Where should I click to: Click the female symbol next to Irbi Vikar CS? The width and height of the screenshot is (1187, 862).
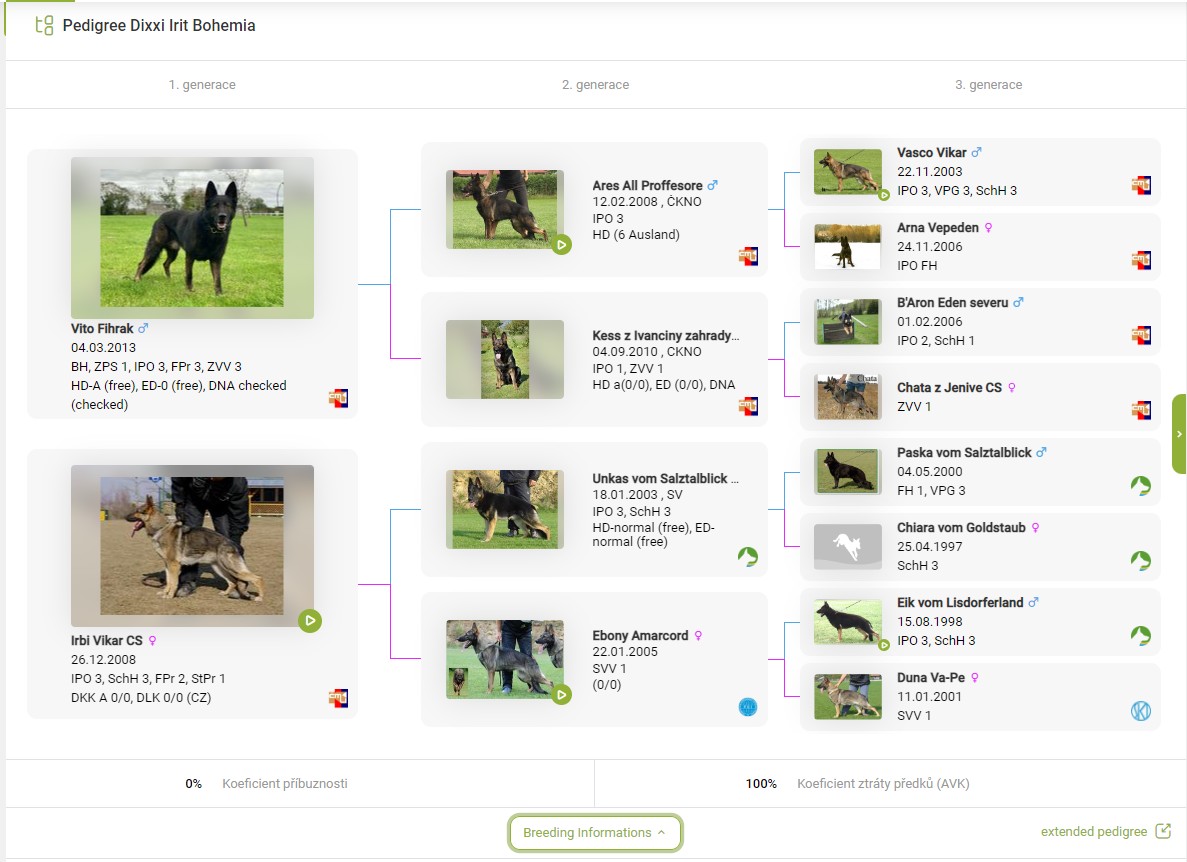(152, 640)
